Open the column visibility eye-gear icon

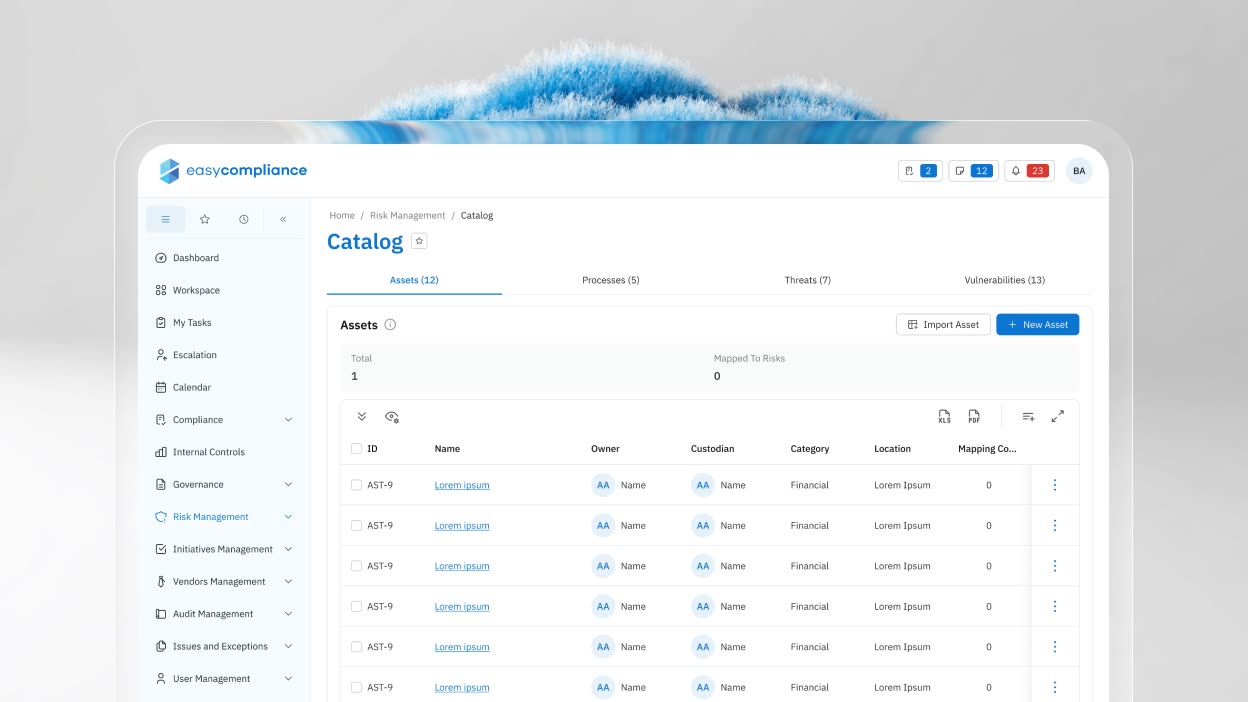pos(392,417)
